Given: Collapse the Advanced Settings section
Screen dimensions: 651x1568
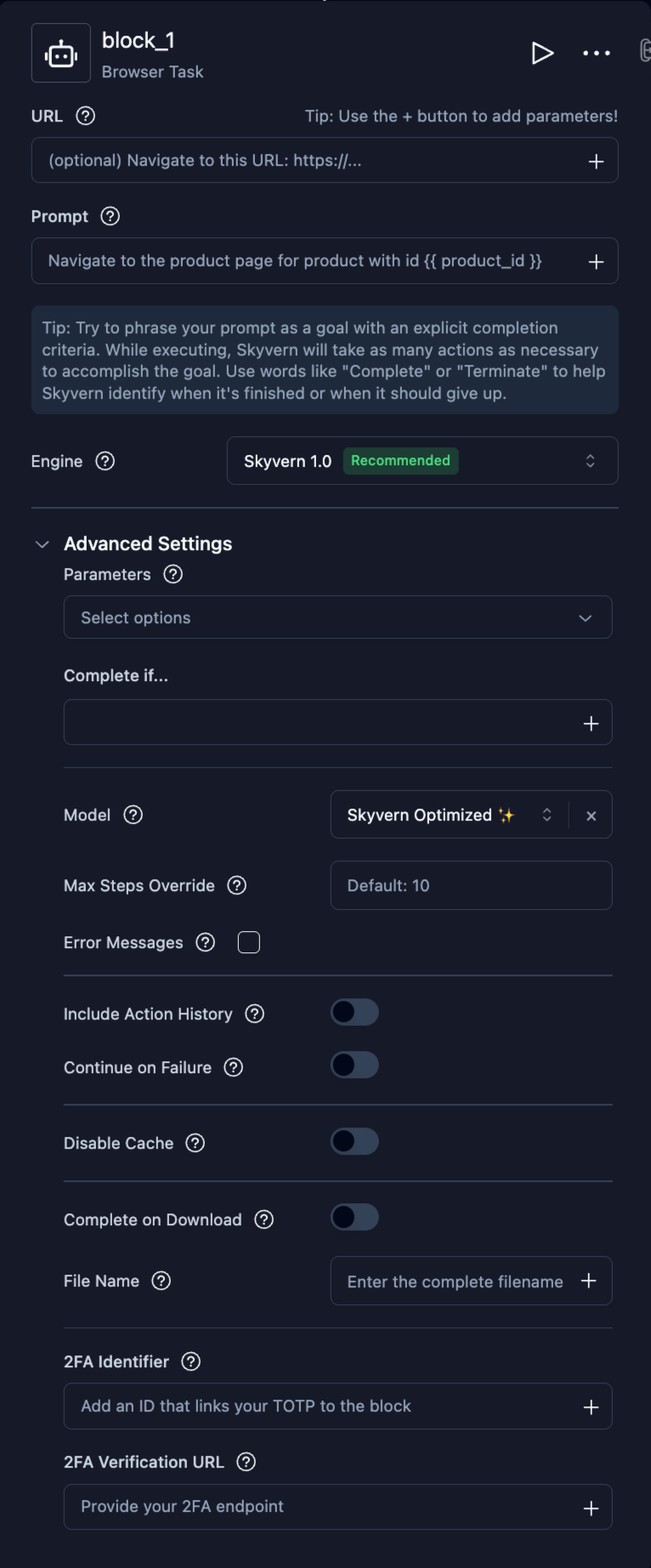Looking at the screenshot, I should click(x=42, y=544).
